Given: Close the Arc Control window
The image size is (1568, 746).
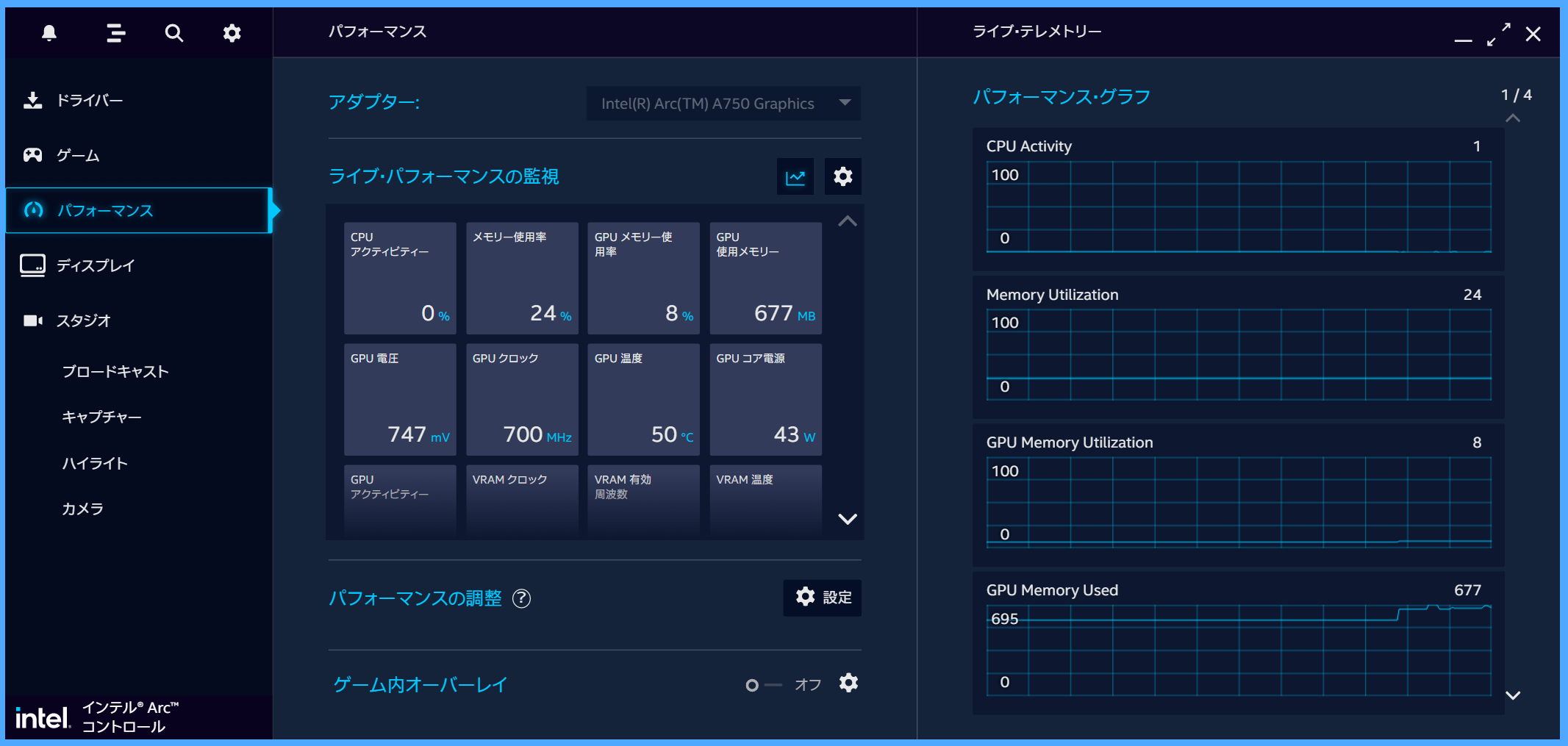Looking at the screenshot, I should 1533,35.
